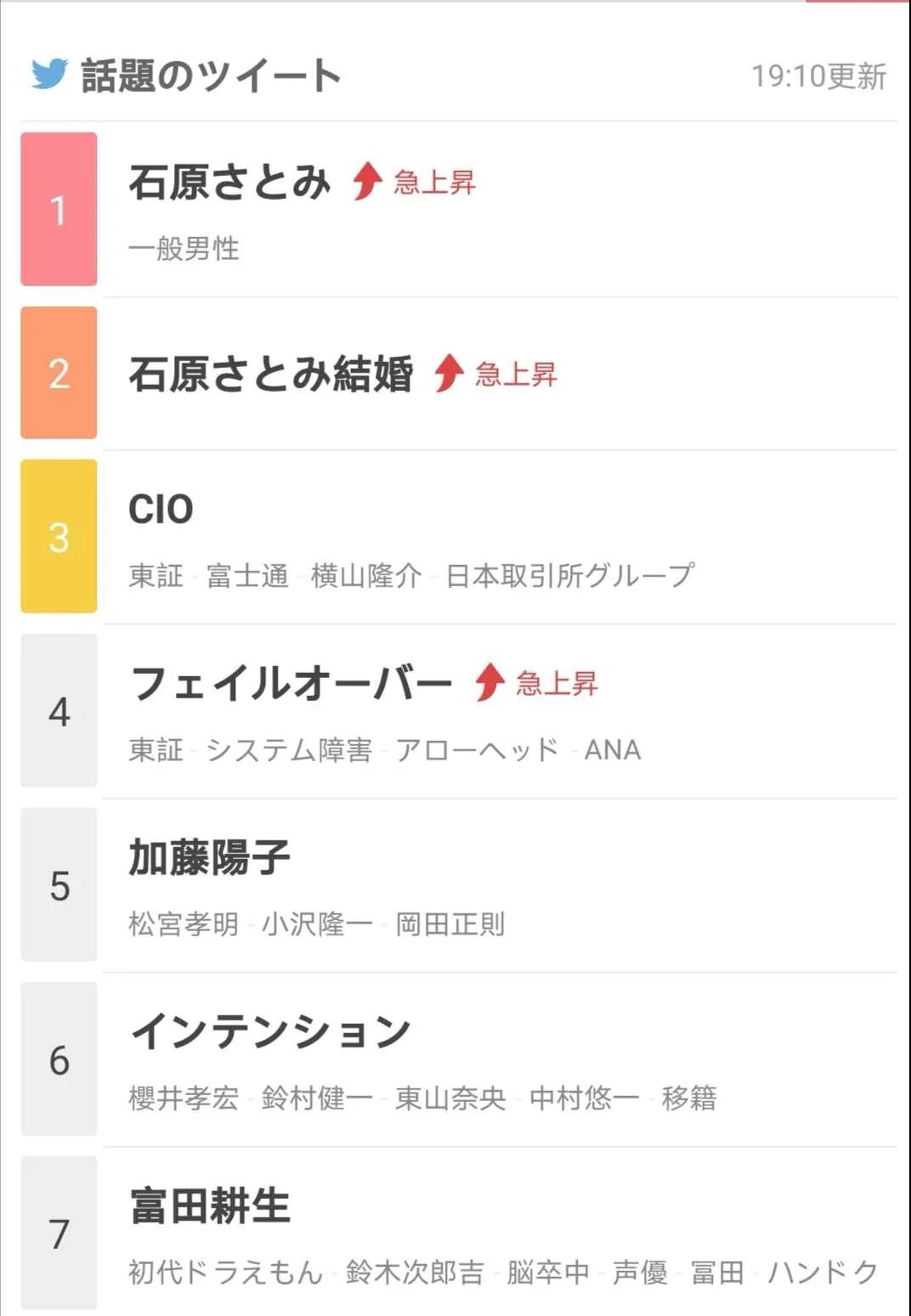The height and width of the screenshot is (1316, 911).
Task: Click the Twitter bird icon
Action: 49,74
